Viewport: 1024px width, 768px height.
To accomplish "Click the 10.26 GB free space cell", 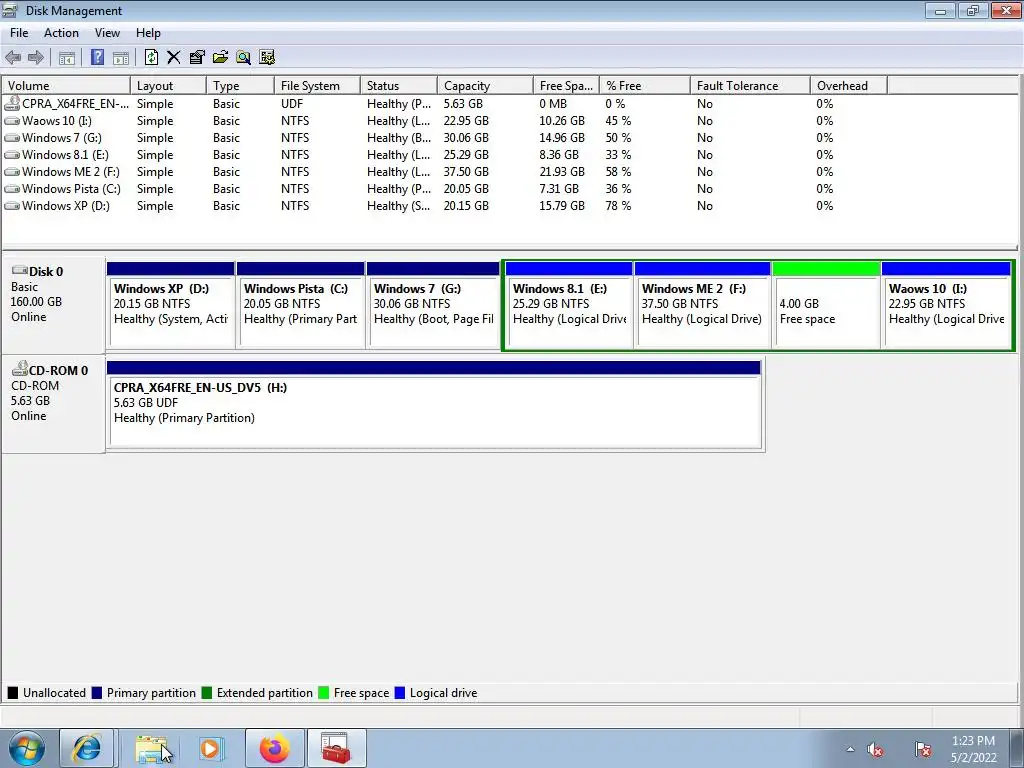I will tap(562, 121).
